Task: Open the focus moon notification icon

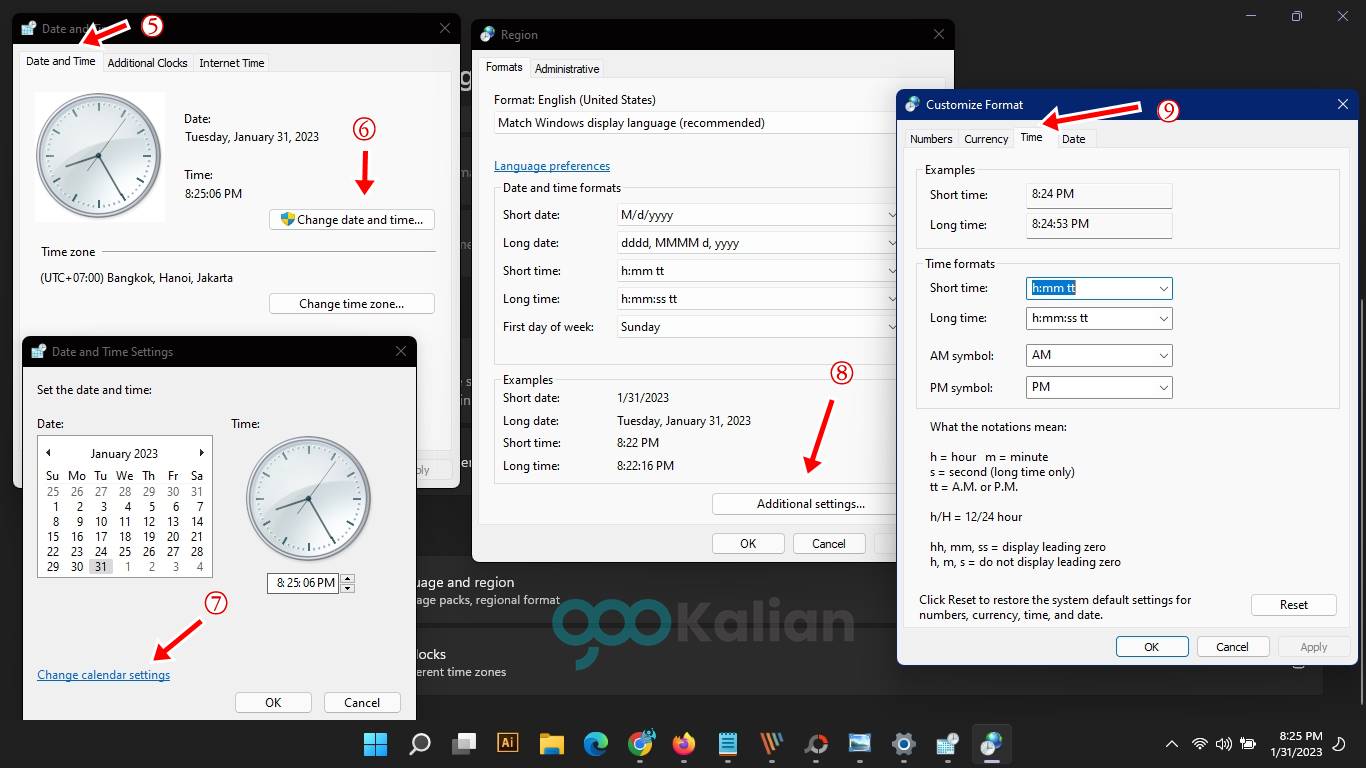Action: [x=1341, y=744]
